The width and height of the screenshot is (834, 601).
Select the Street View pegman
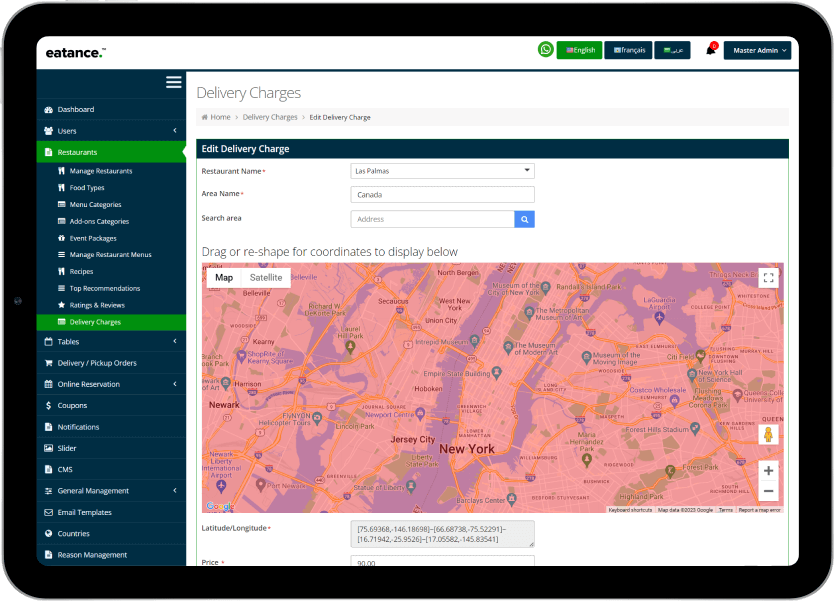(x=768, y=435)
